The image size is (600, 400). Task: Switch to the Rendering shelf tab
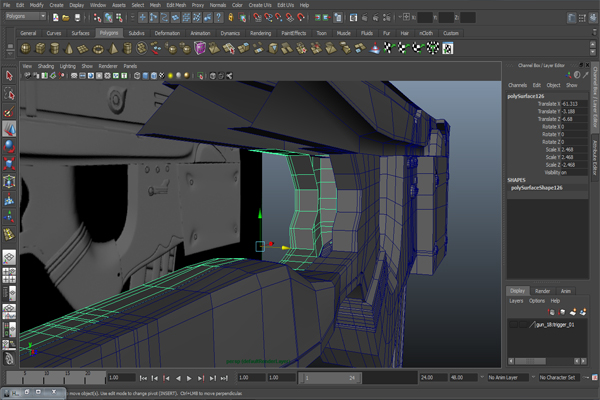pyautogui.click(x=261, y=33)
